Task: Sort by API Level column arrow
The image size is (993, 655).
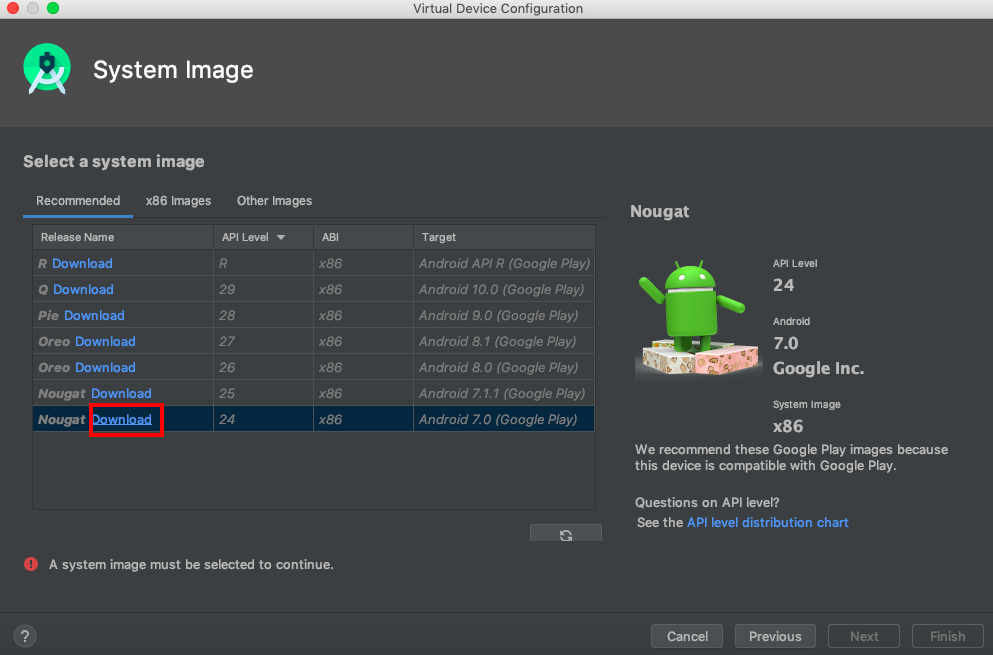Action: click(281, 237)
